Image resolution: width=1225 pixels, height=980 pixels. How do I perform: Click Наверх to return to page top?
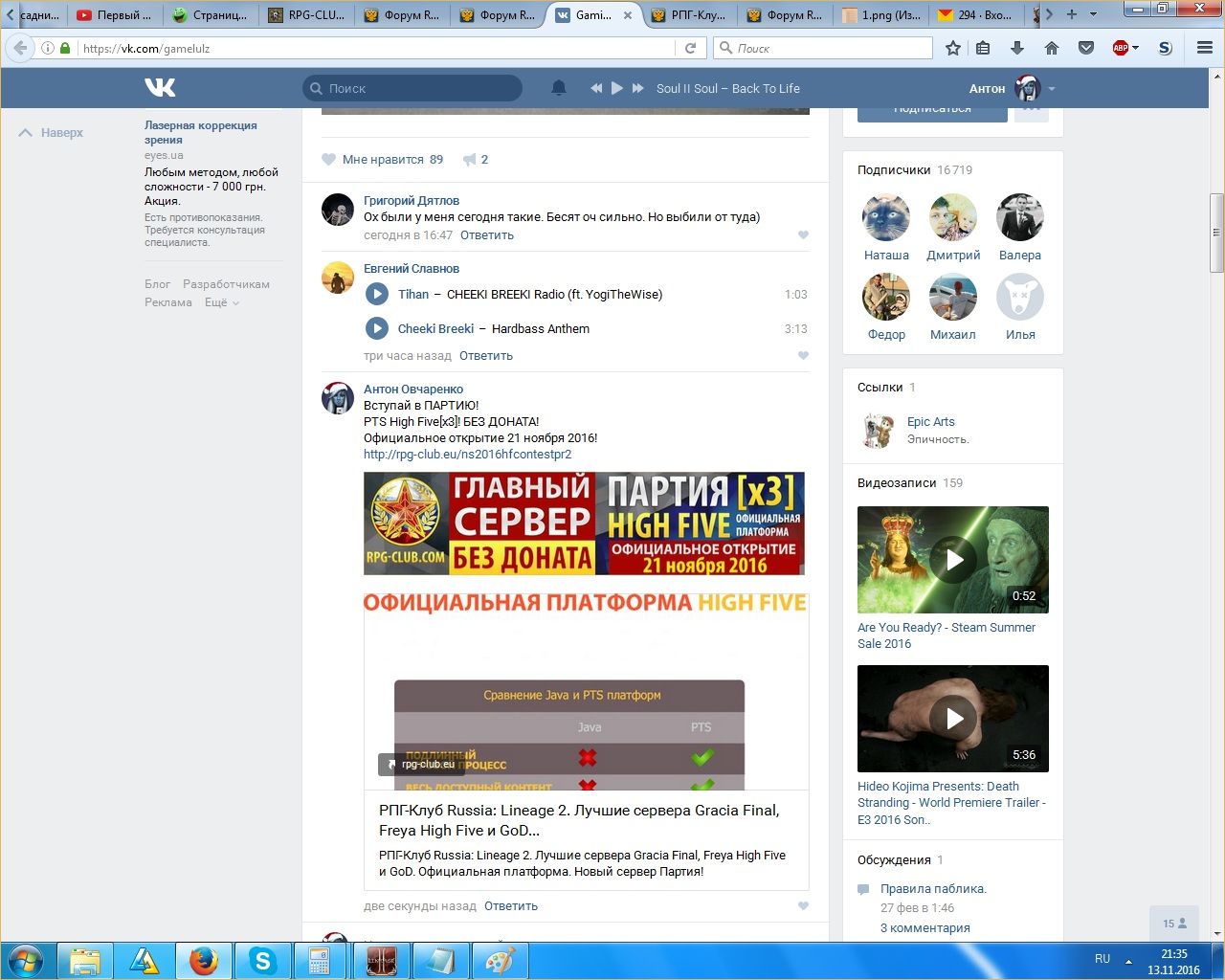point(52,133)
